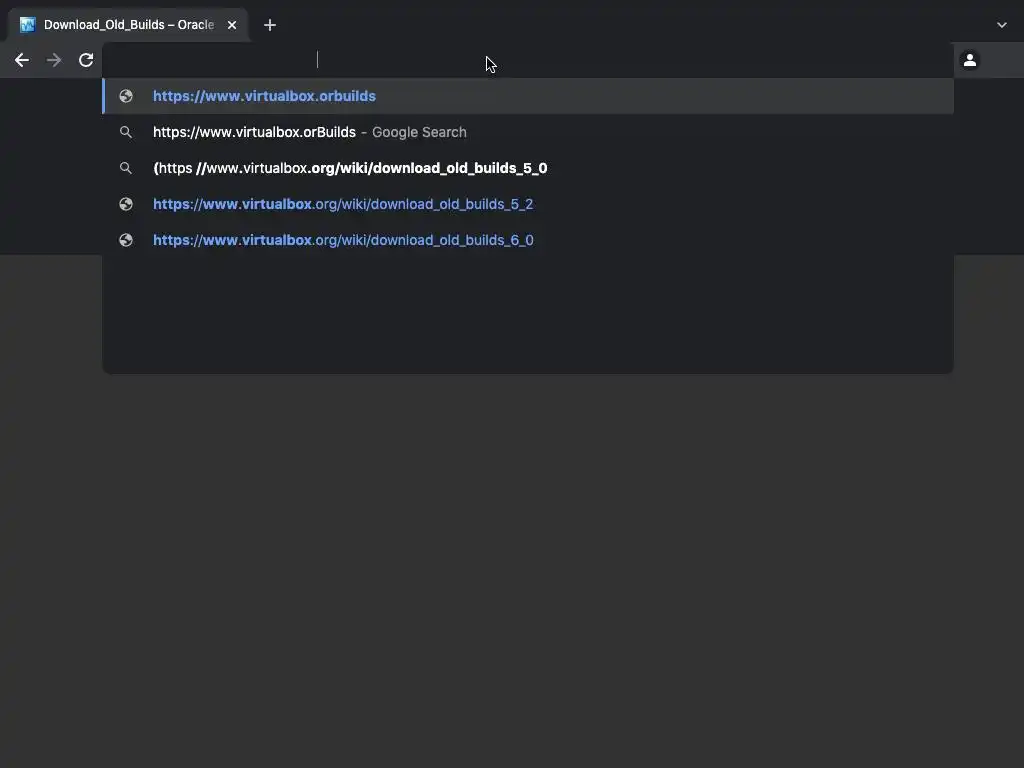The height and width of the screenshot is (768, 1024).
Task: Open the download_old_builds_5_2 URL suggestion
Action: pos(528,204)
